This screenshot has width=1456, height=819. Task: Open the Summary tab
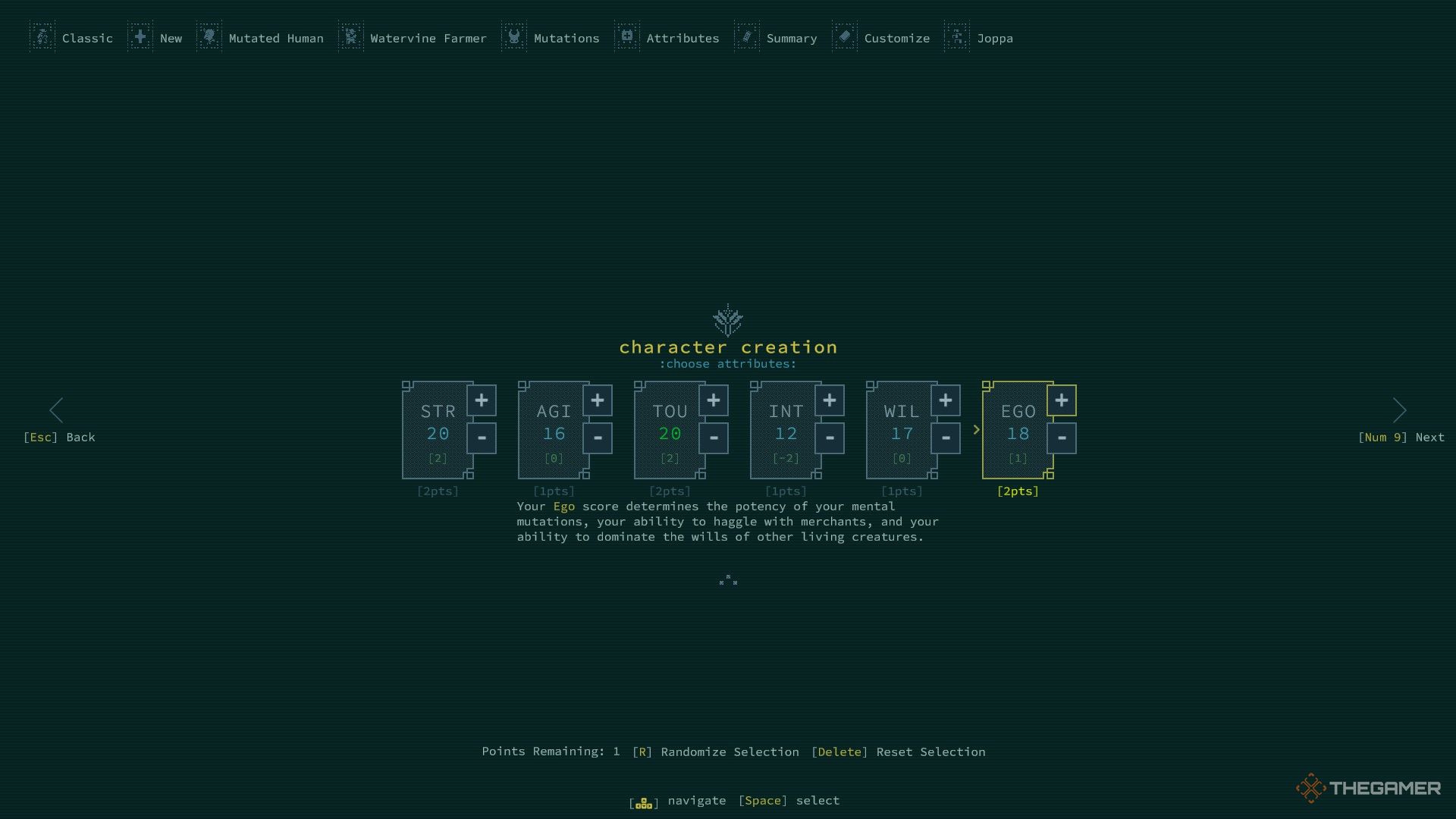(x=792, y=38)
